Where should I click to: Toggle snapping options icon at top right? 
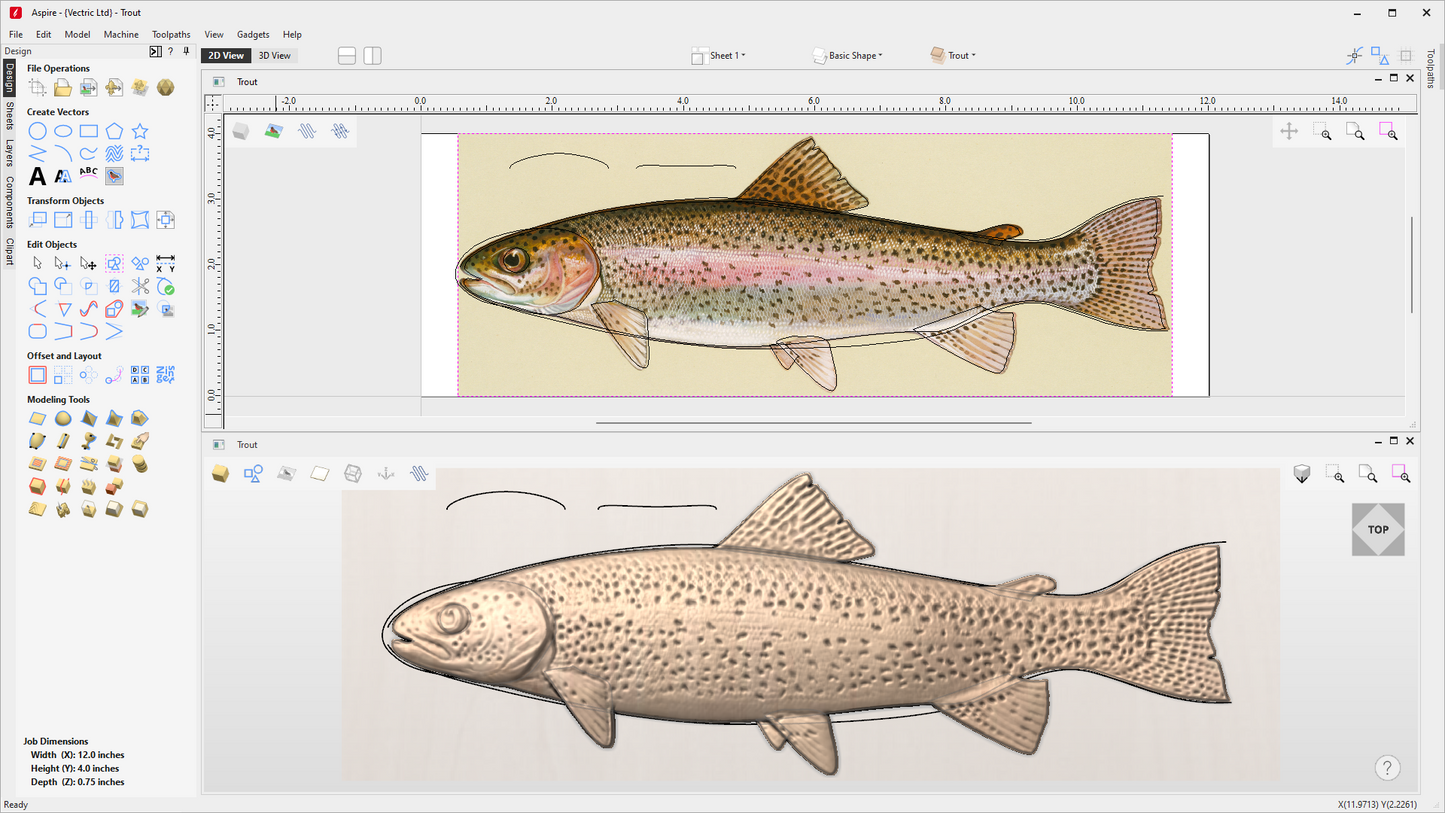1354,56
